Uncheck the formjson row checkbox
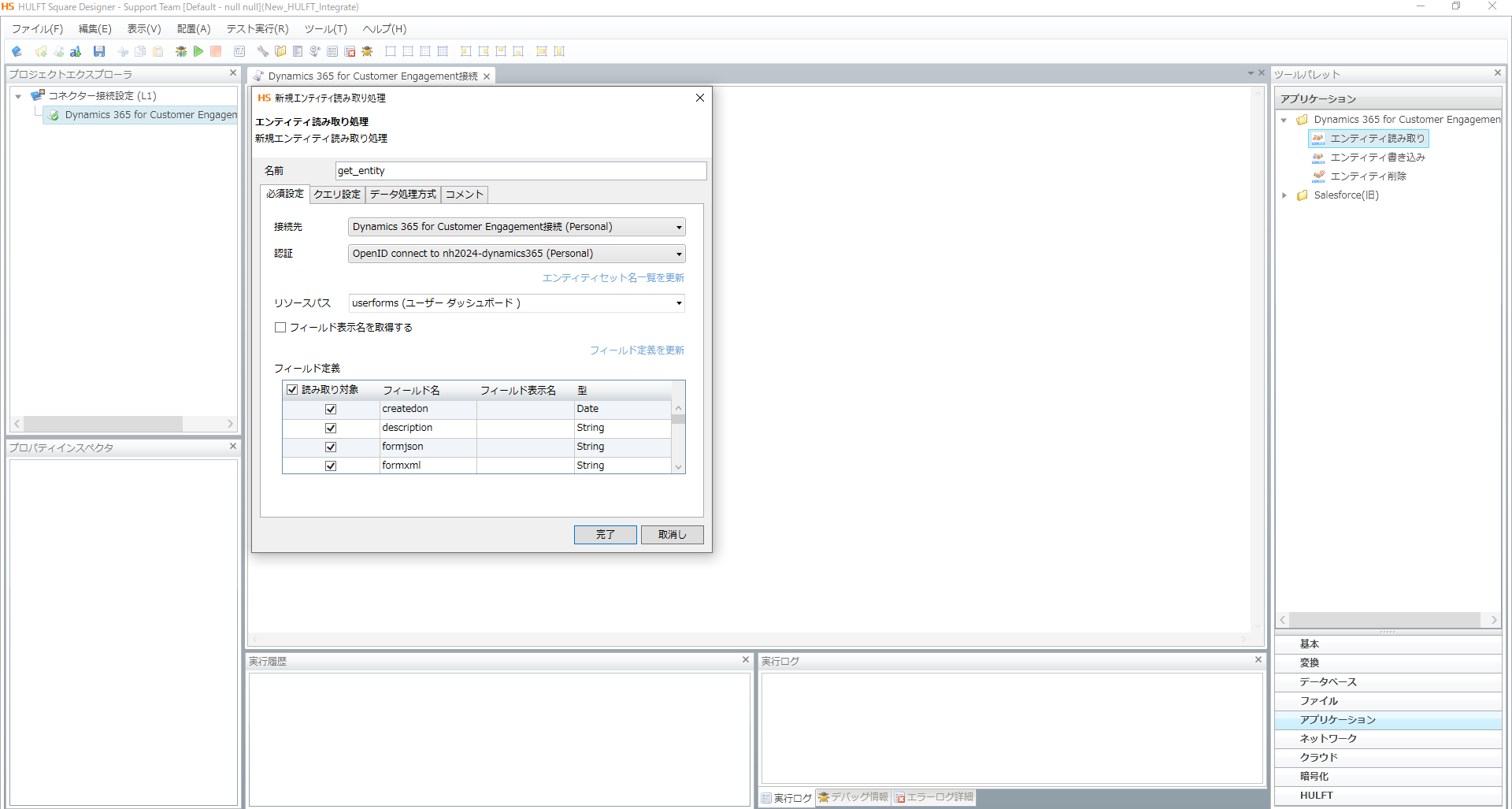This screenshot has height=809, width=1512. click(x=331, y=447)
